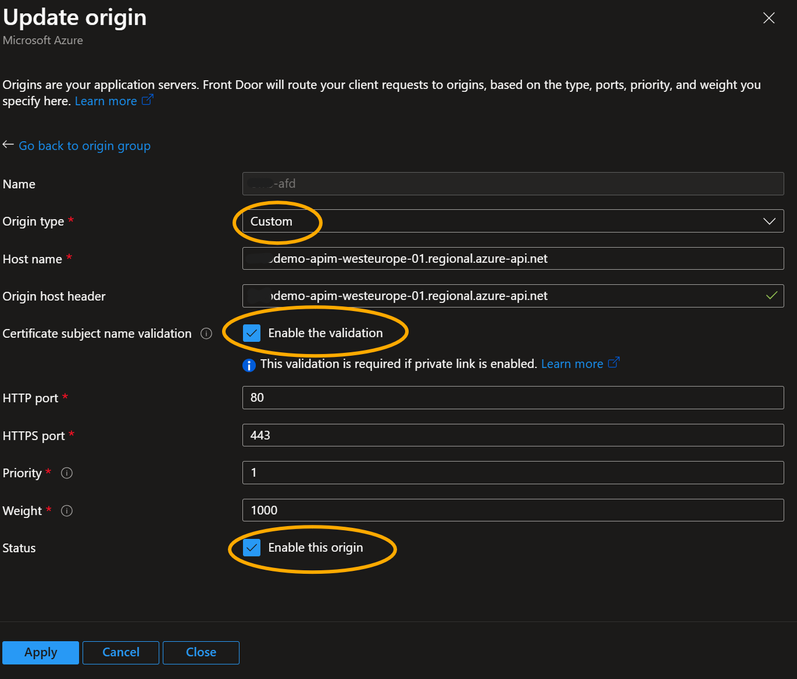Click the green checkmark in Origin host header
The height and width of the screenshot is (679, 797).
[x=771, y=296]
